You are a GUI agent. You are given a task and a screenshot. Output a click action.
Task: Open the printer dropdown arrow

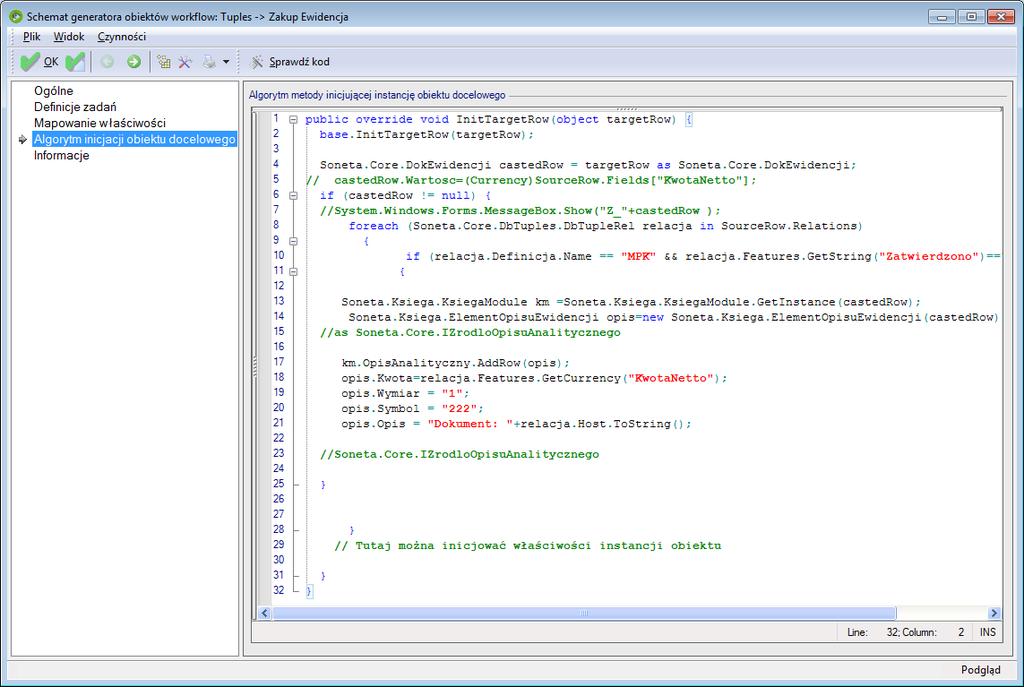click(226, 62)
